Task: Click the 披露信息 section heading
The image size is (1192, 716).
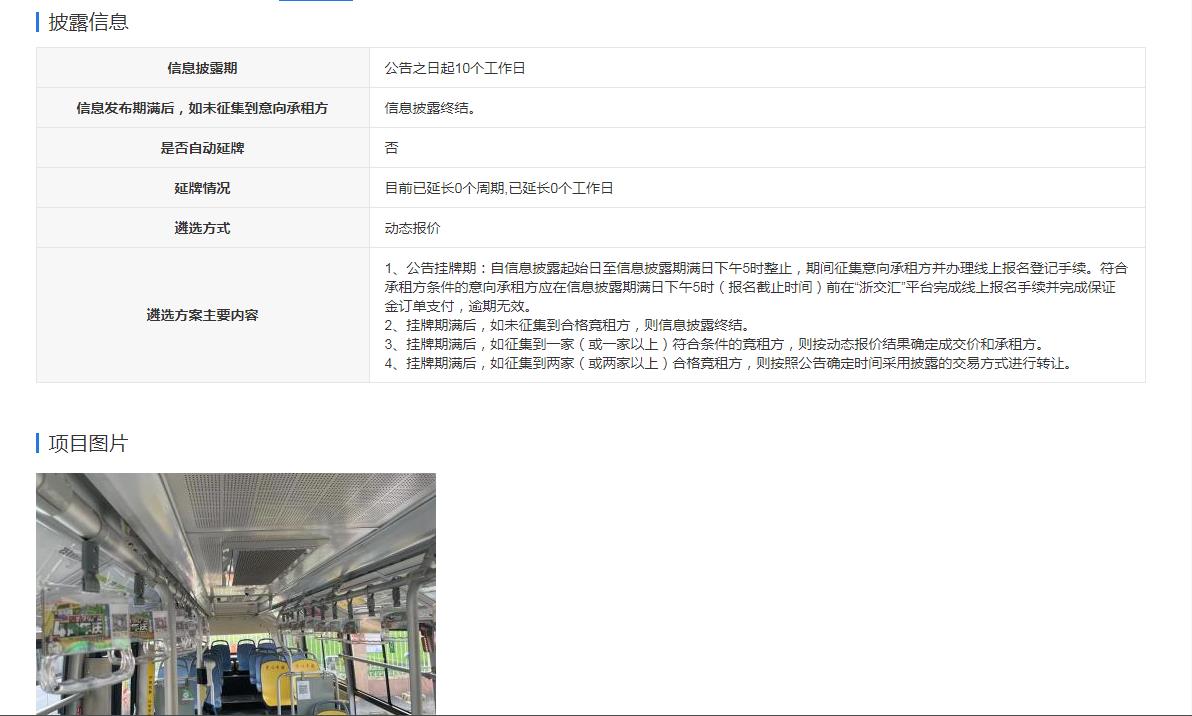Action: [x=89, y=22]
